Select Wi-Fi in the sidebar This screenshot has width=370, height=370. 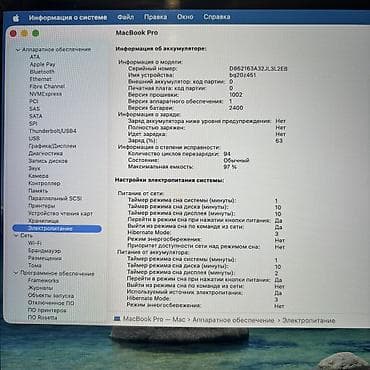pos(35,243)
